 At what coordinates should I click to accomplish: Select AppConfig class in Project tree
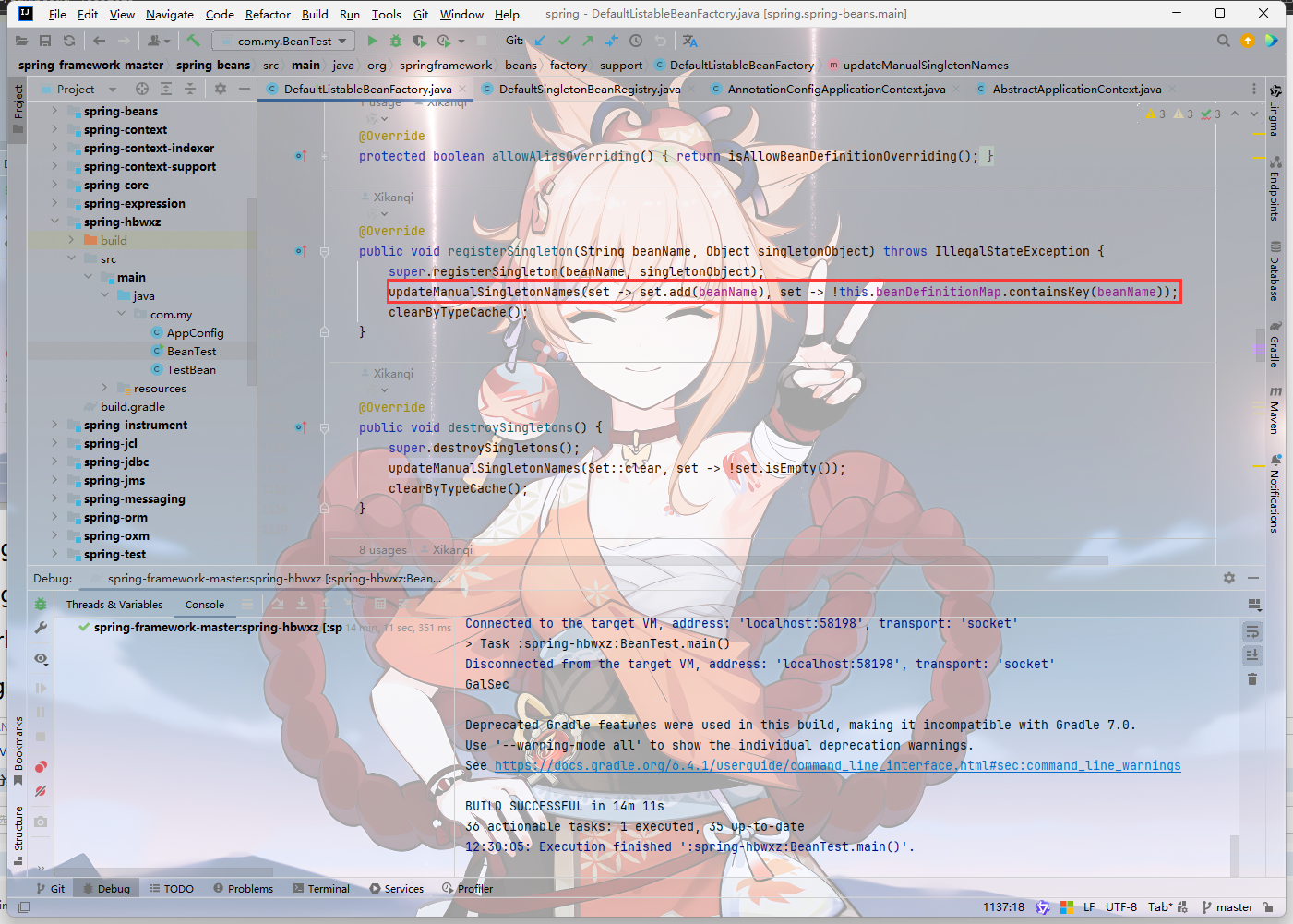(195, 332)
